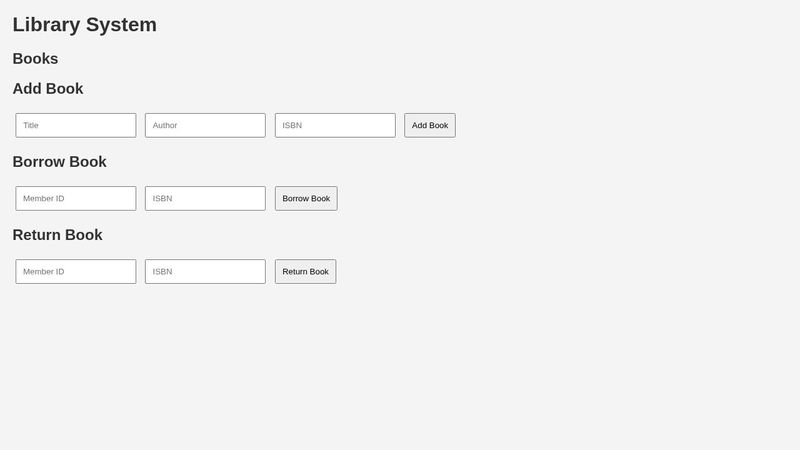Focus ISBN field in Borrow Book section
800x450 pixels.
[x=205, y=198]
